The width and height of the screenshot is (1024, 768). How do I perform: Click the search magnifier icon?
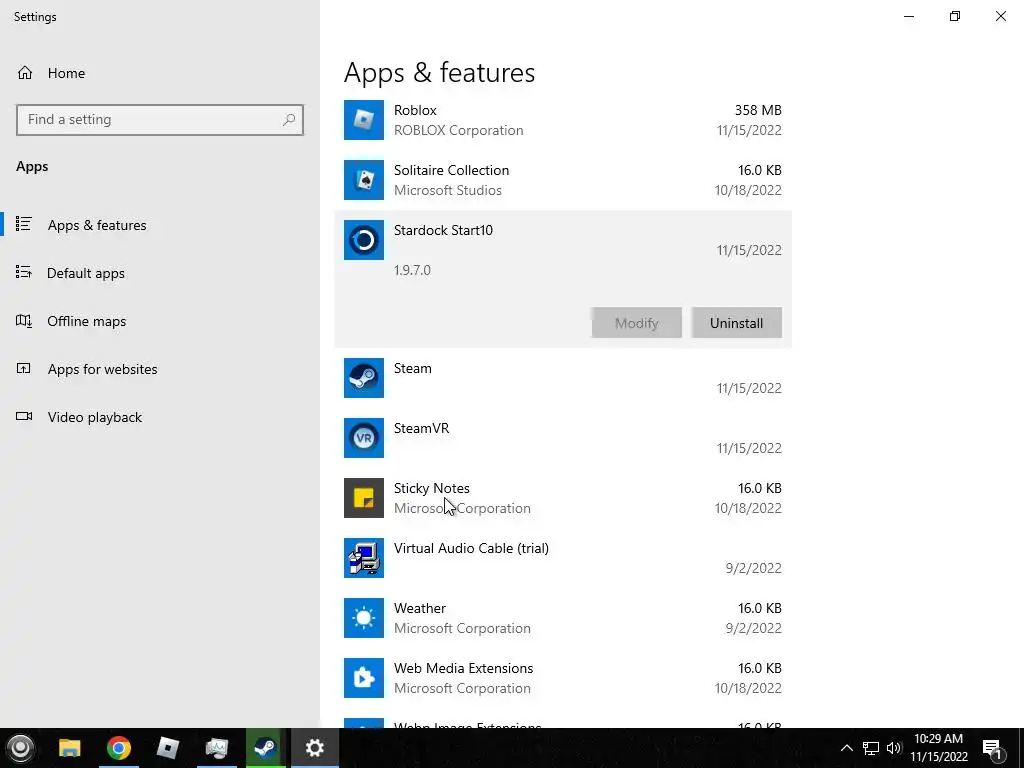289,120
